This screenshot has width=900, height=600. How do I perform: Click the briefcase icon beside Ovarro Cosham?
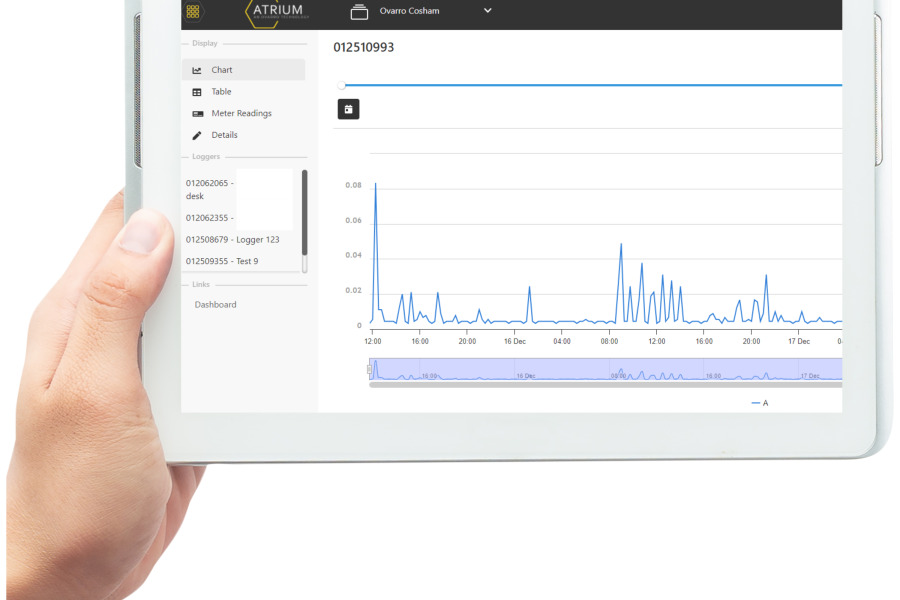point(359,11)
